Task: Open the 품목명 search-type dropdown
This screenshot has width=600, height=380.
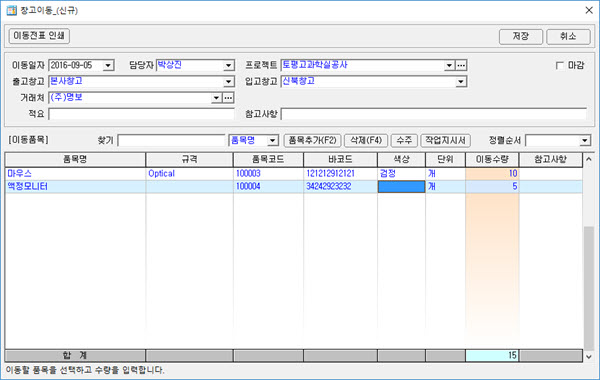Action: [272, 140]
